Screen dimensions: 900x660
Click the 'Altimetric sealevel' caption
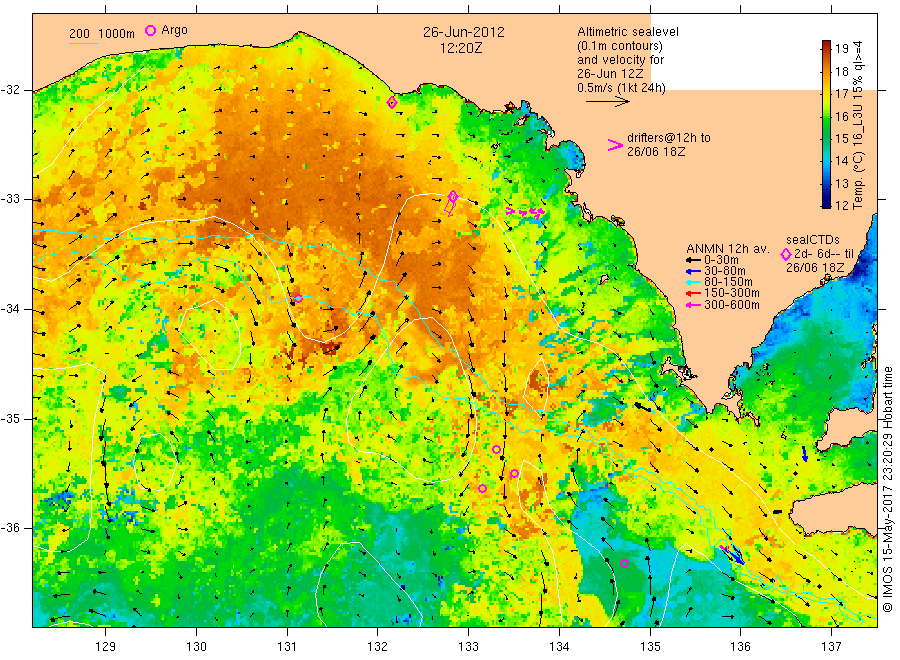click(628, 32)
